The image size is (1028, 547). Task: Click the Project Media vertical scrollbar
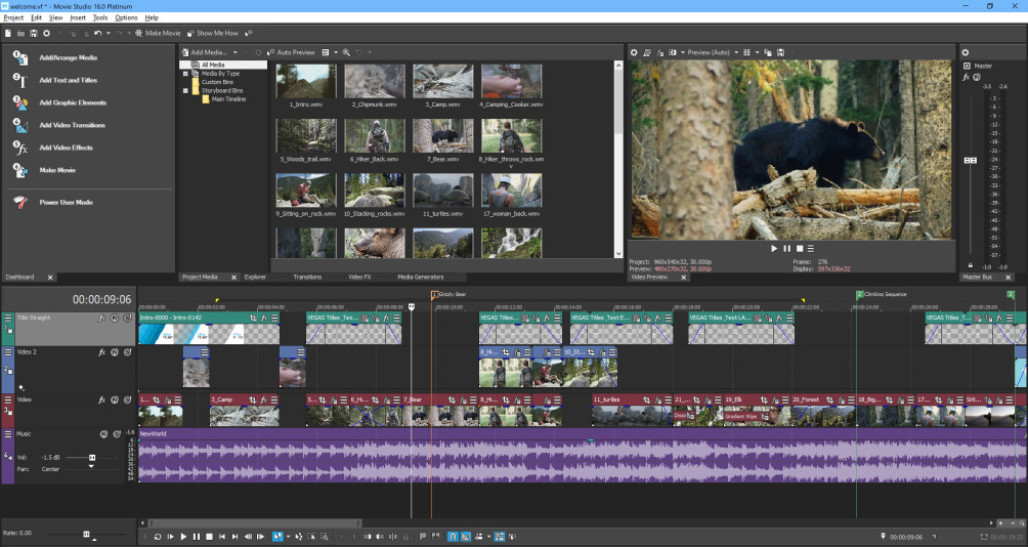tap(618, 159)
